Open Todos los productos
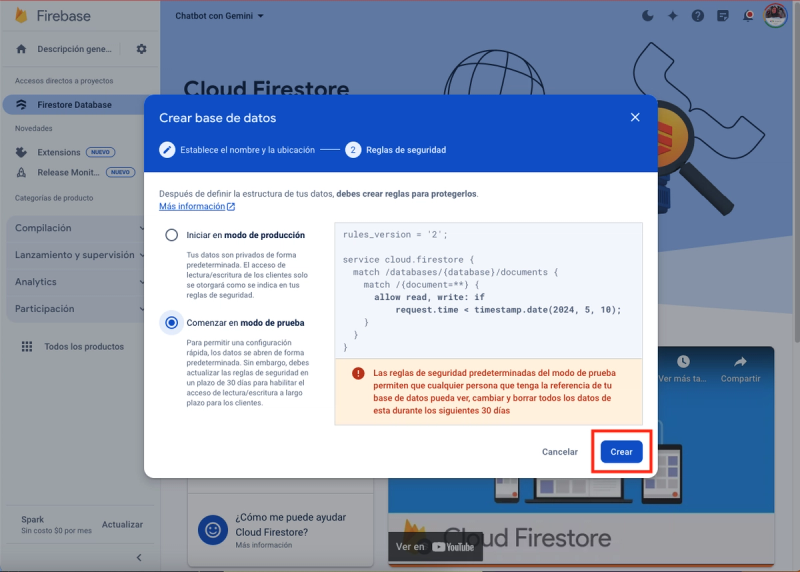Screen dimensions: 800x572 pos(84,346)
